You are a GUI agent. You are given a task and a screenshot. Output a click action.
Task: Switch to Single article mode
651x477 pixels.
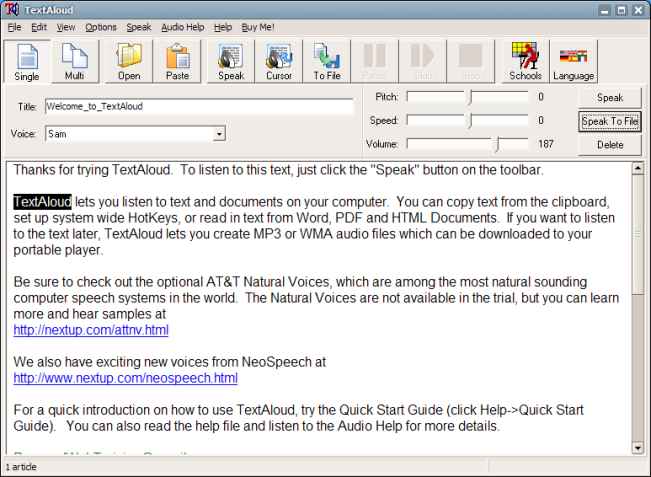click(26, 61)
